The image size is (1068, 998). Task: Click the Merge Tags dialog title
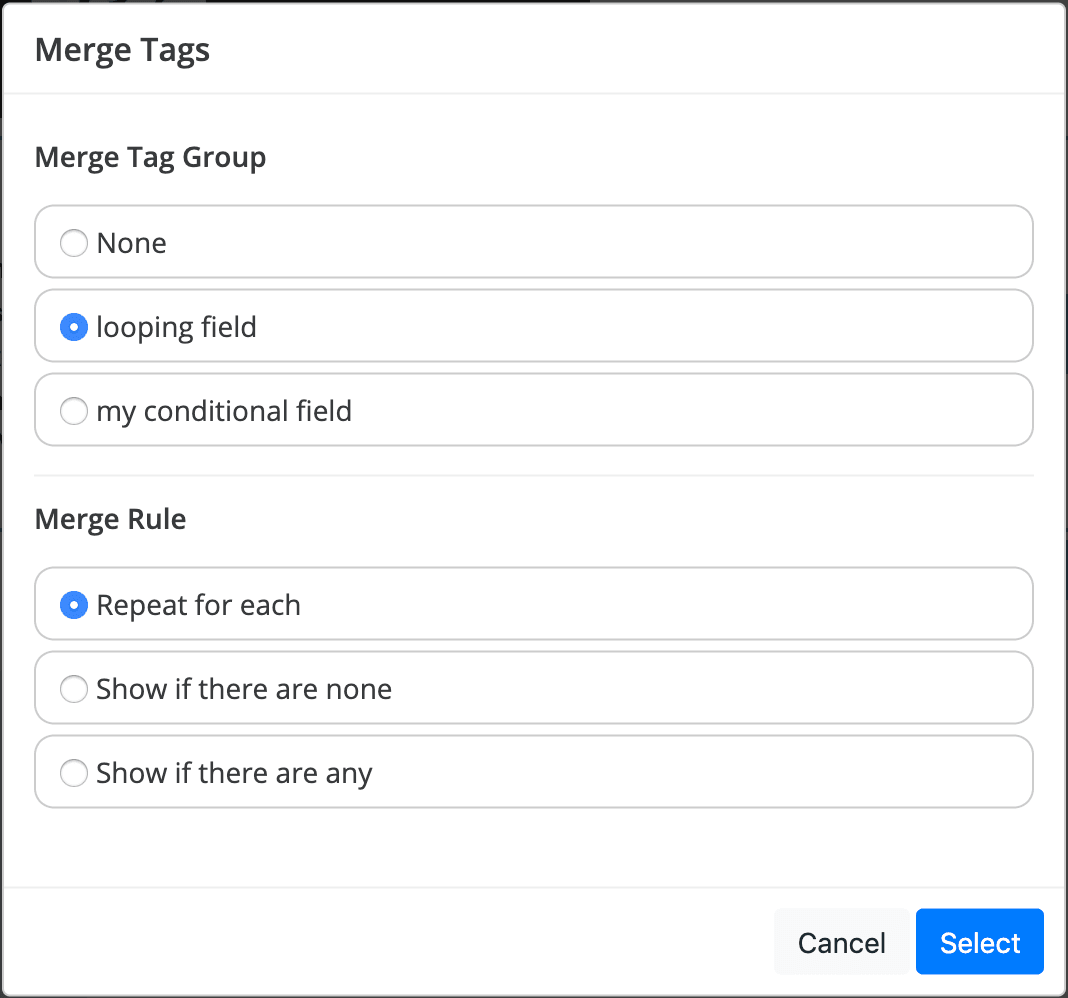point(122,50)
